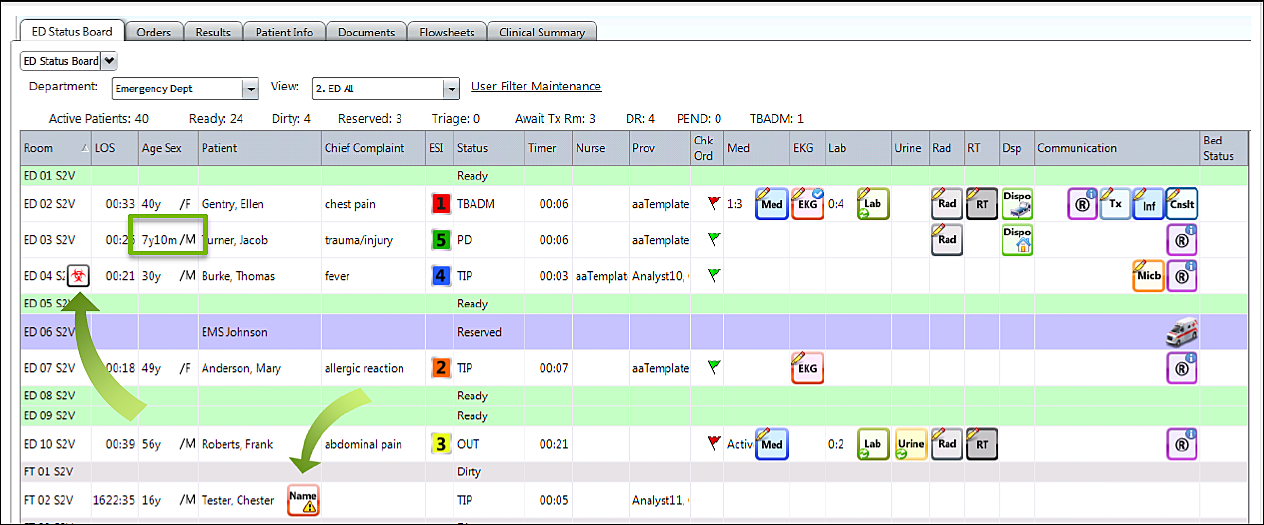Image resolution: width=1264 pixels, height=525 pixels.
Task: Click the yellow ESI 3 badge for Roberts, Frank
Action: pyautogui.click(x=440, y=444)
